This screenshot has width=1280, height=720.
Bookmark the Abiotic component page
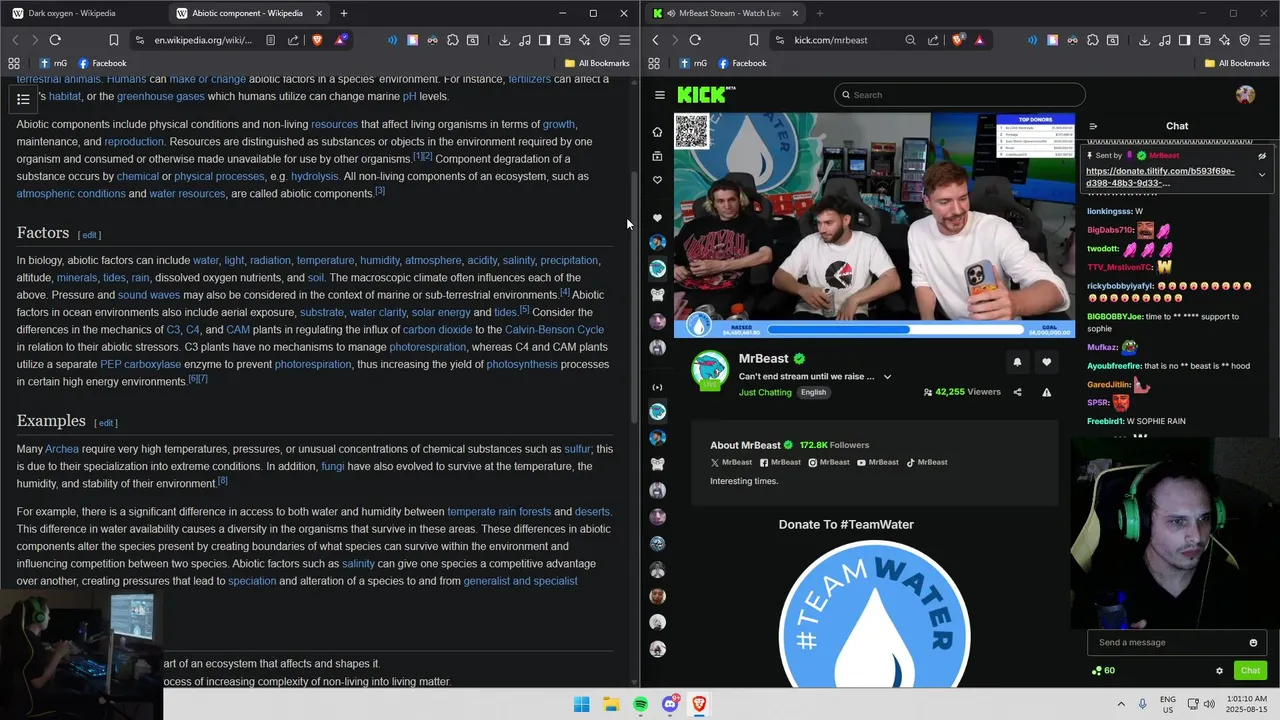click(x=113, y=40)
